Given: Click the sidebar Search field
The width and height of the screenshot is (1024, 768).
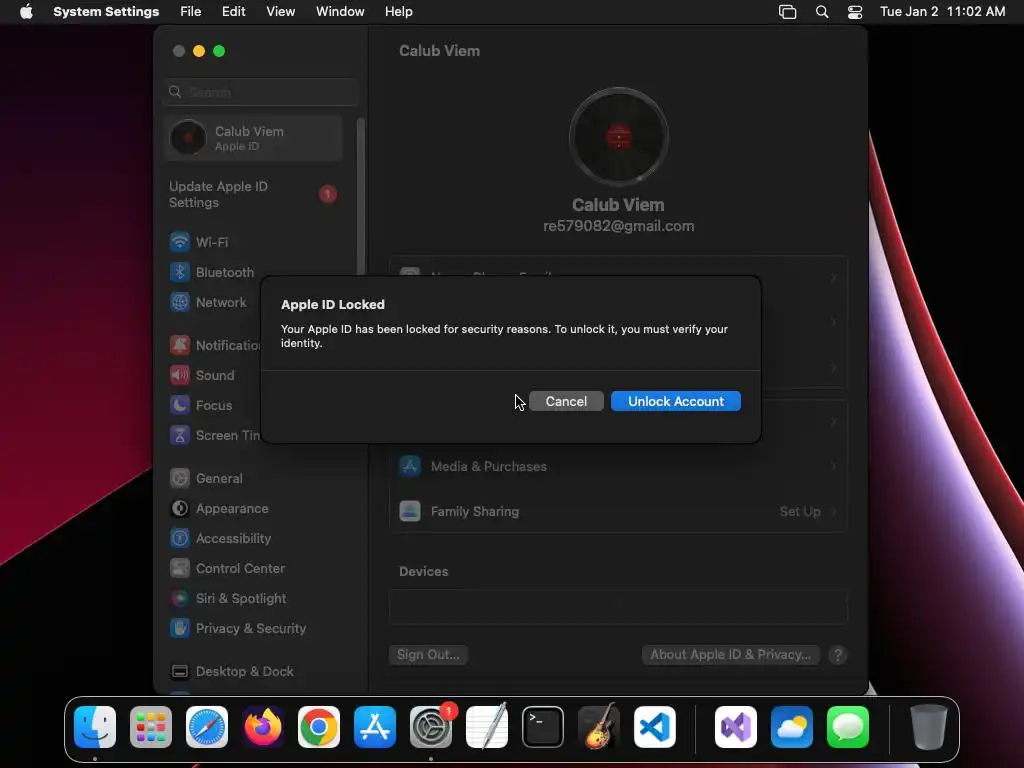Looking at the screenshot, I should point(260,92).
